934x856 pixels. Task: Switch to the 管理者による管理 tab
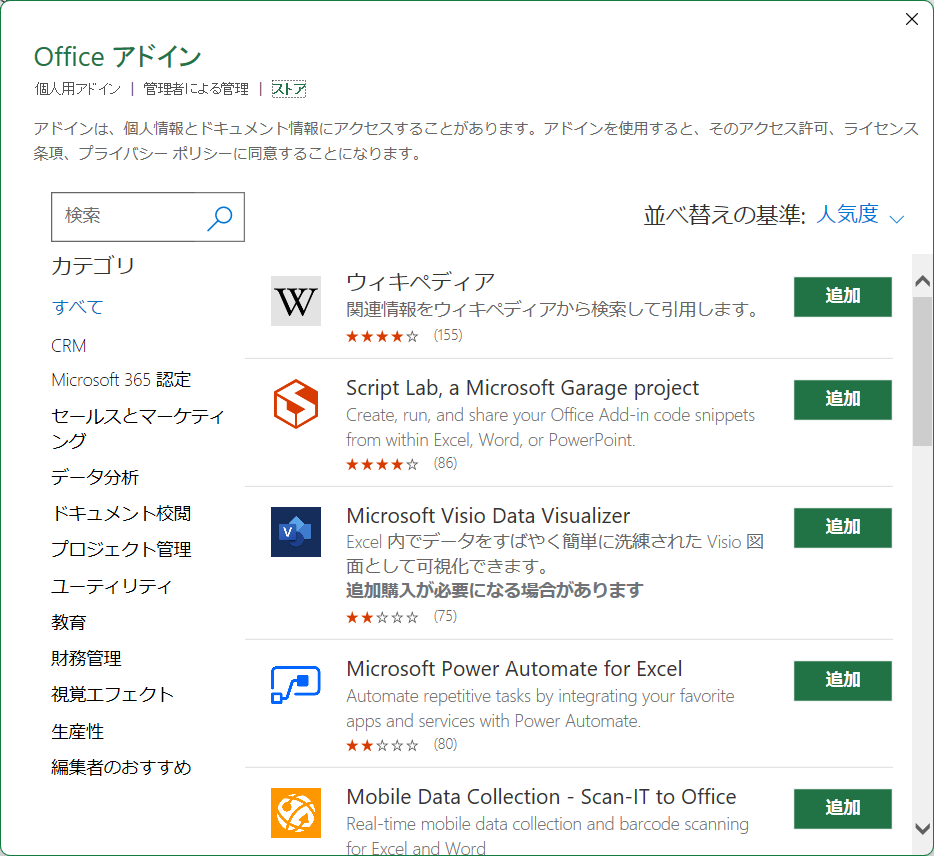pos(196,89)
